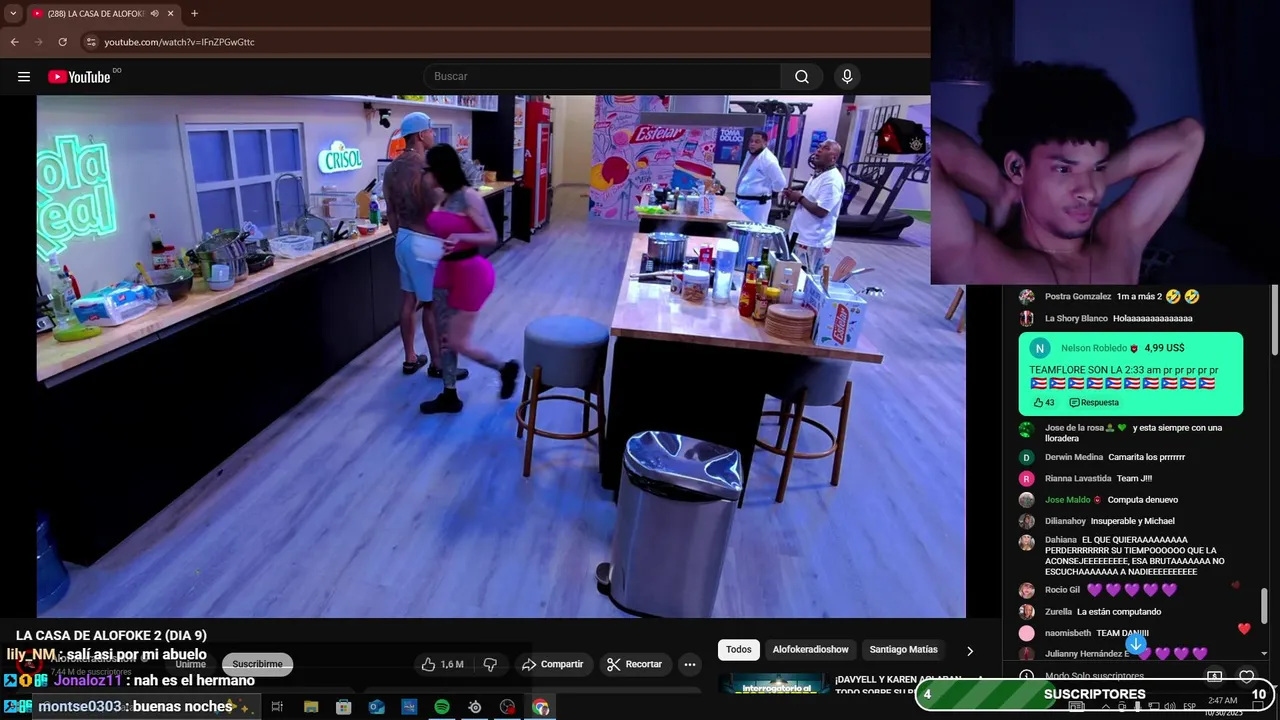Reload the page using the refresh icon
1280x720 pixels.
coord(63,42)
